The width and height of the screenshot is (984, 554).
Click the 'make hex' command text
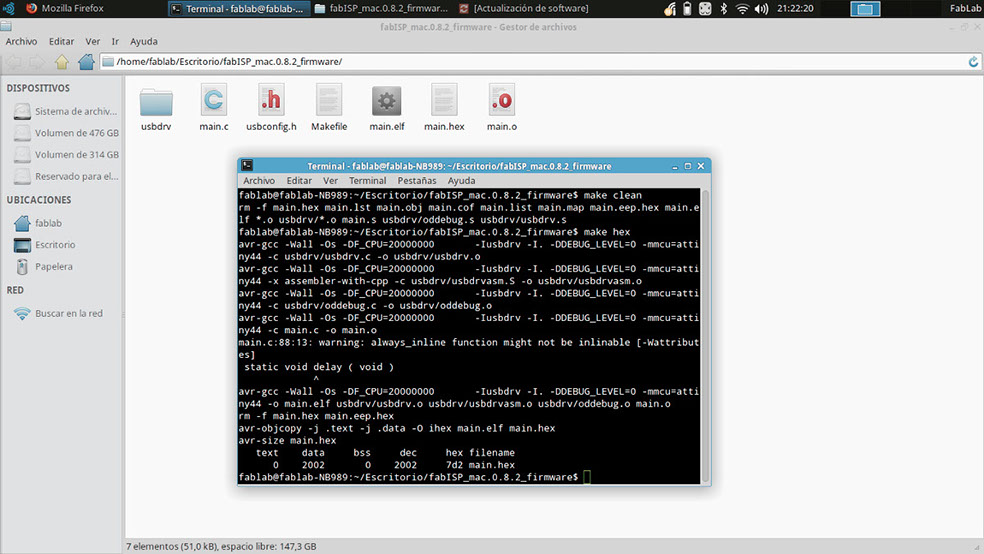(607, 232)
